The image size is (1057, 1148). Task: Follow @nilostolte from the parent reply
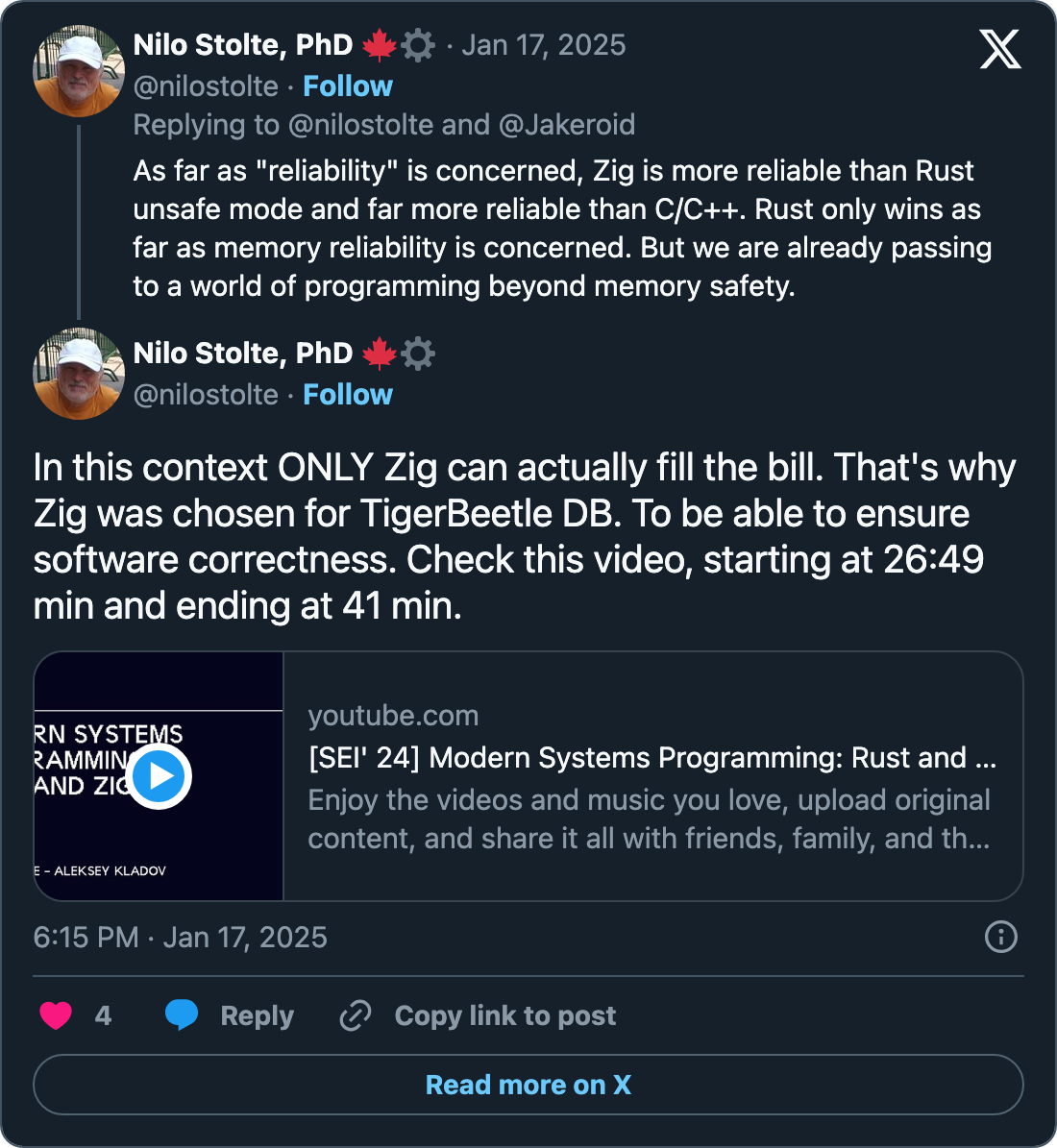(x=348, y=86)
